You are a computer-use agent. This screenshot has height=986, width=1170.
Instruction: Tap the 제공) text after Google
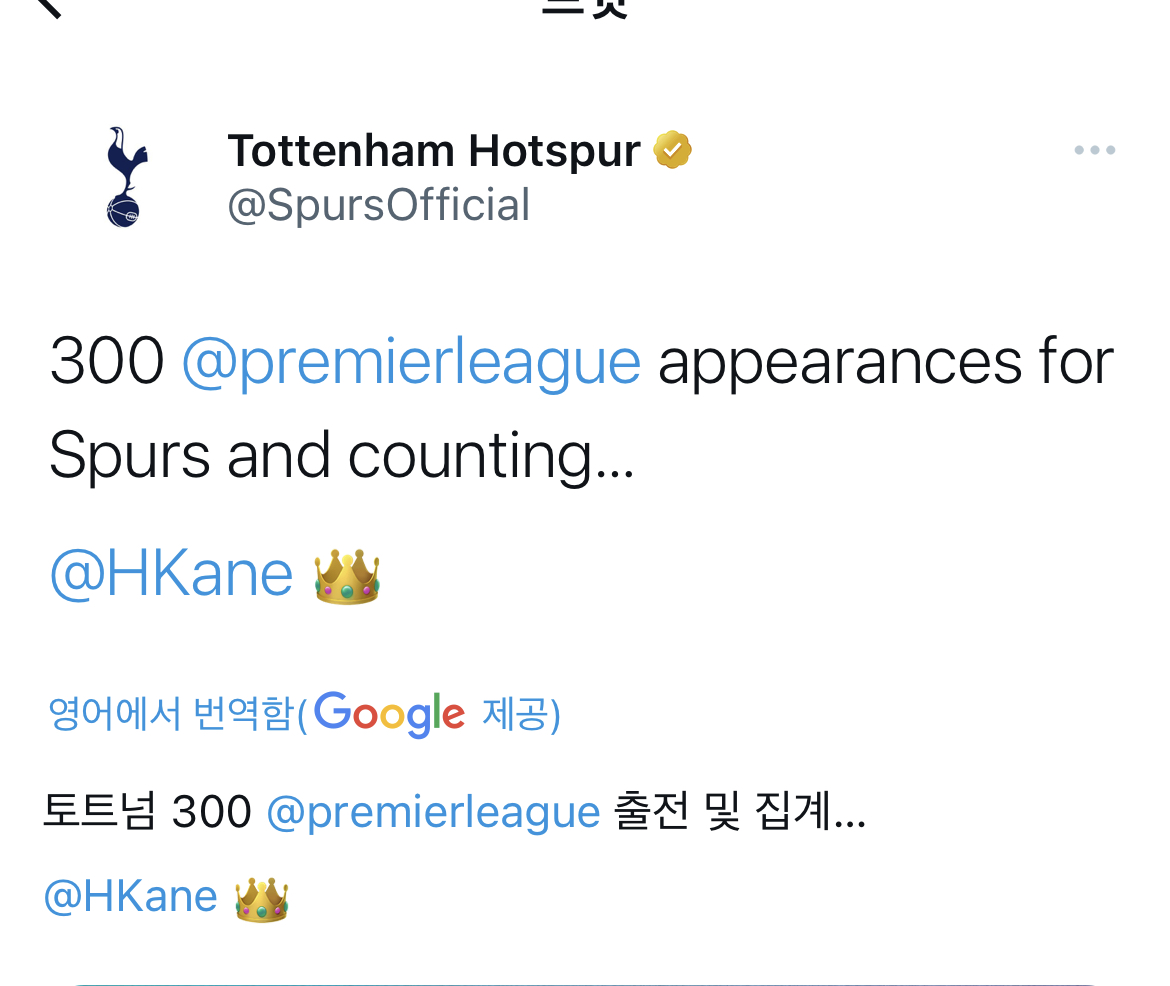click(521, 714)
